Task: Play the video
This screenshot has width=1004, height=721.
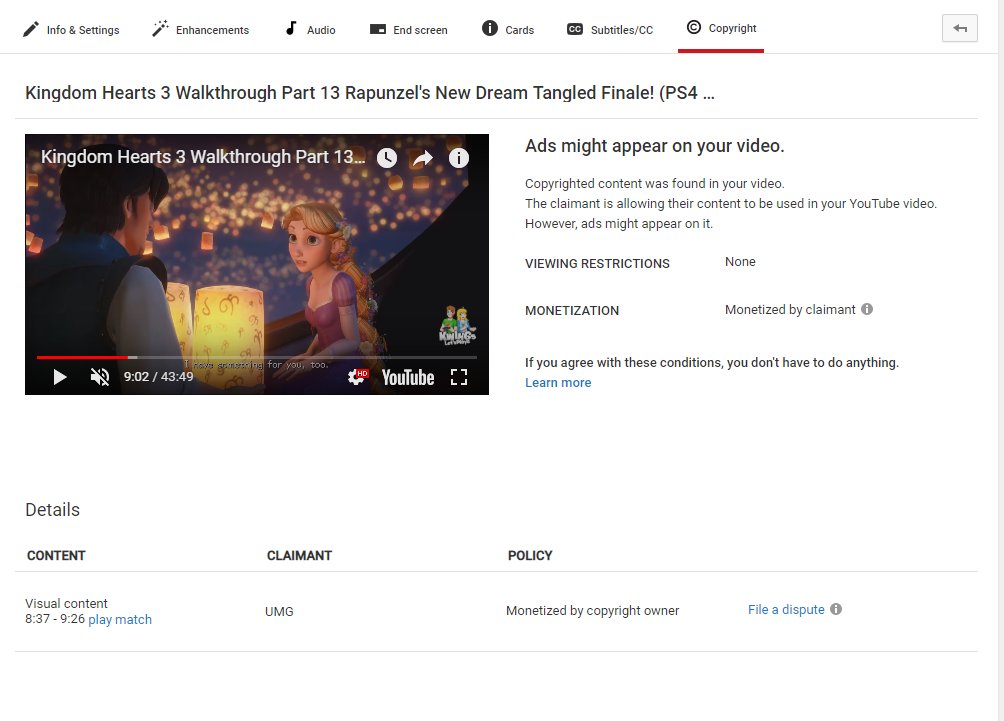Action: click(x=60, y=377)
